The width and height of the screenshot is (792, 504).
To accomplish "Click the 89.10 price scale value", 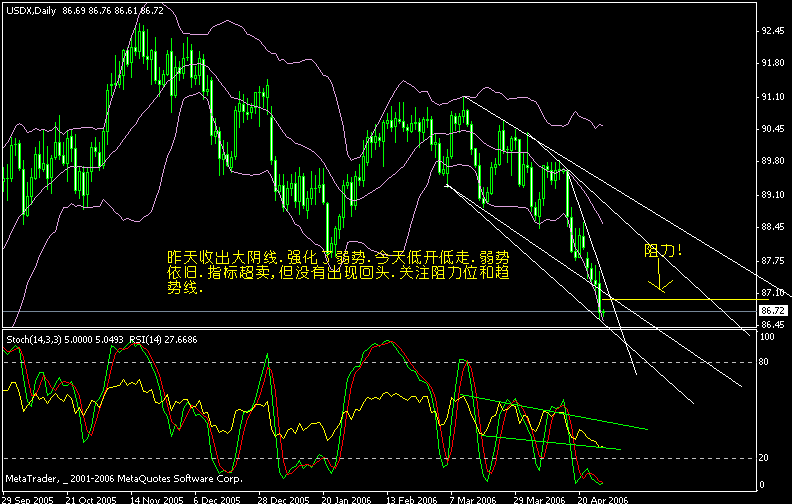I will [773, 195].
